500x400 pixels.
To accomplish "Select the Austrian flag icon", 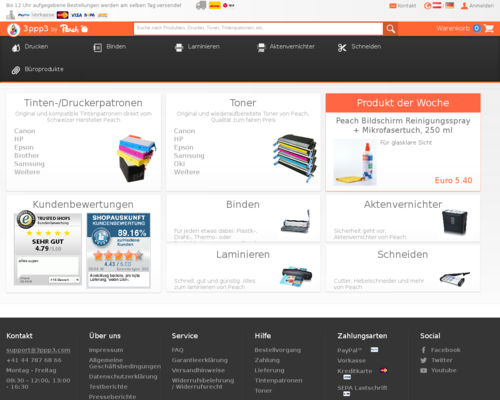I will click(x=437, y=5).
